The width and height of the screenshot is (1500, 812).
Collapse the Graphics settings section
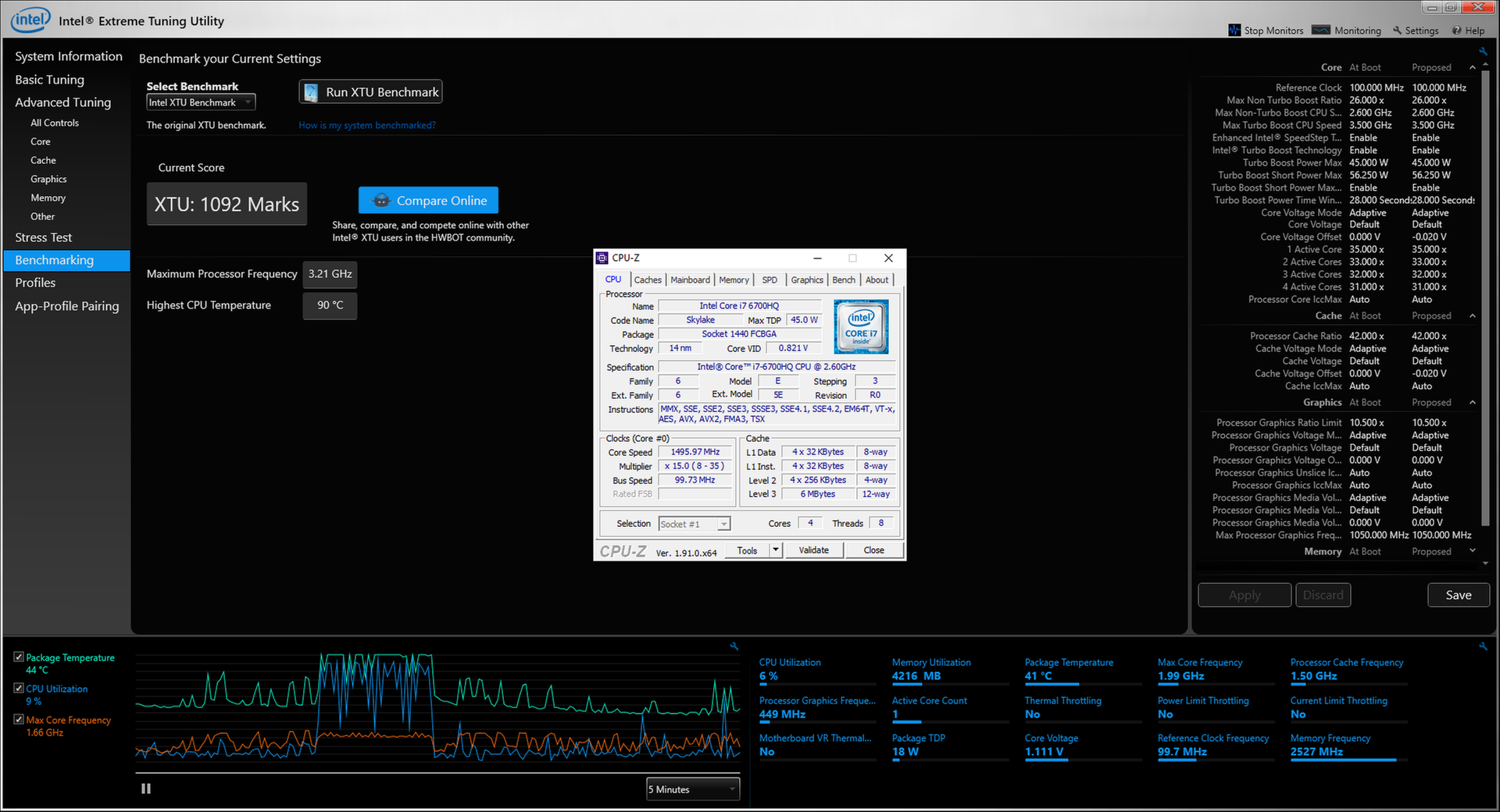tap(1473, 403)
